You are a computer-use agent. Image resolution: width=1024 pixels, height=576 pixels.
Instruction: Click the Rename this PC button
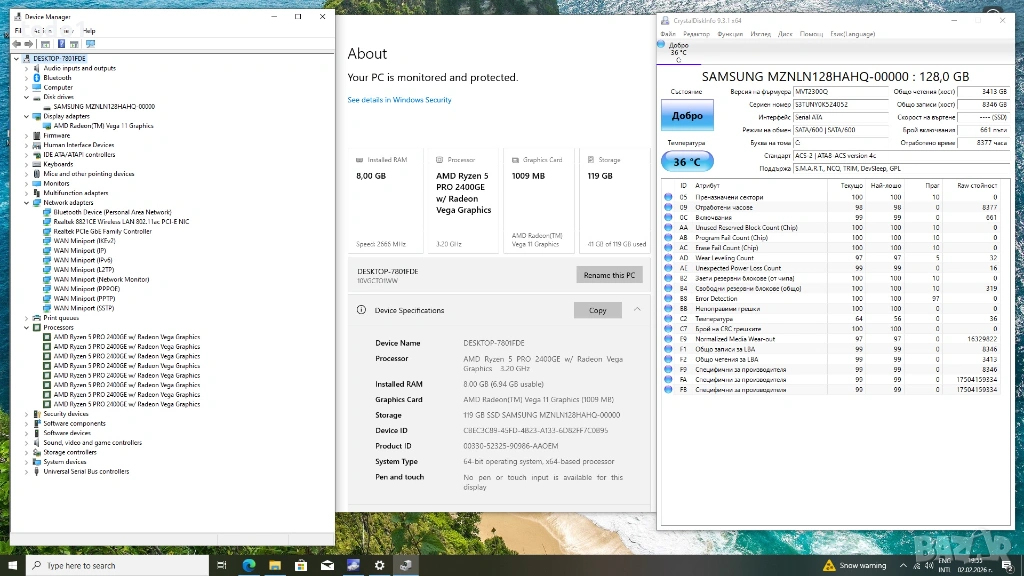coord(609,275)
